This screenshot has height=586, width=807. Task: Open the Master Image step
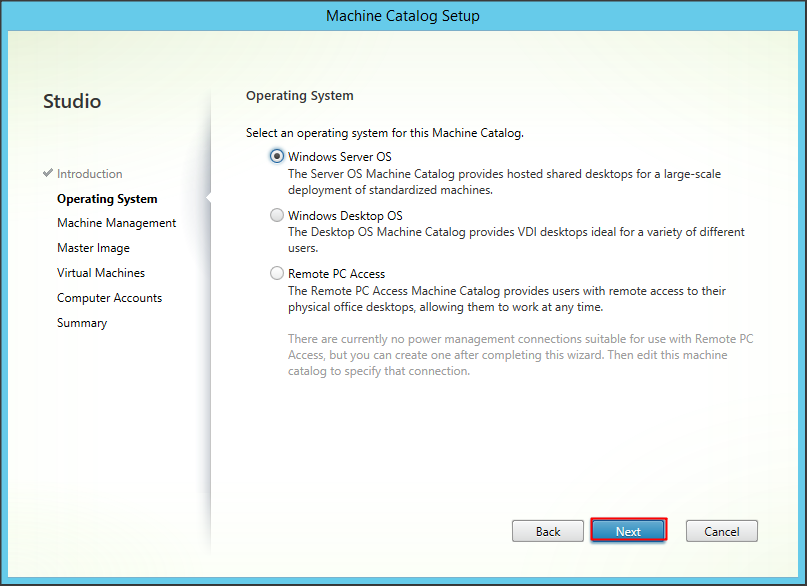tap(93, 248)
